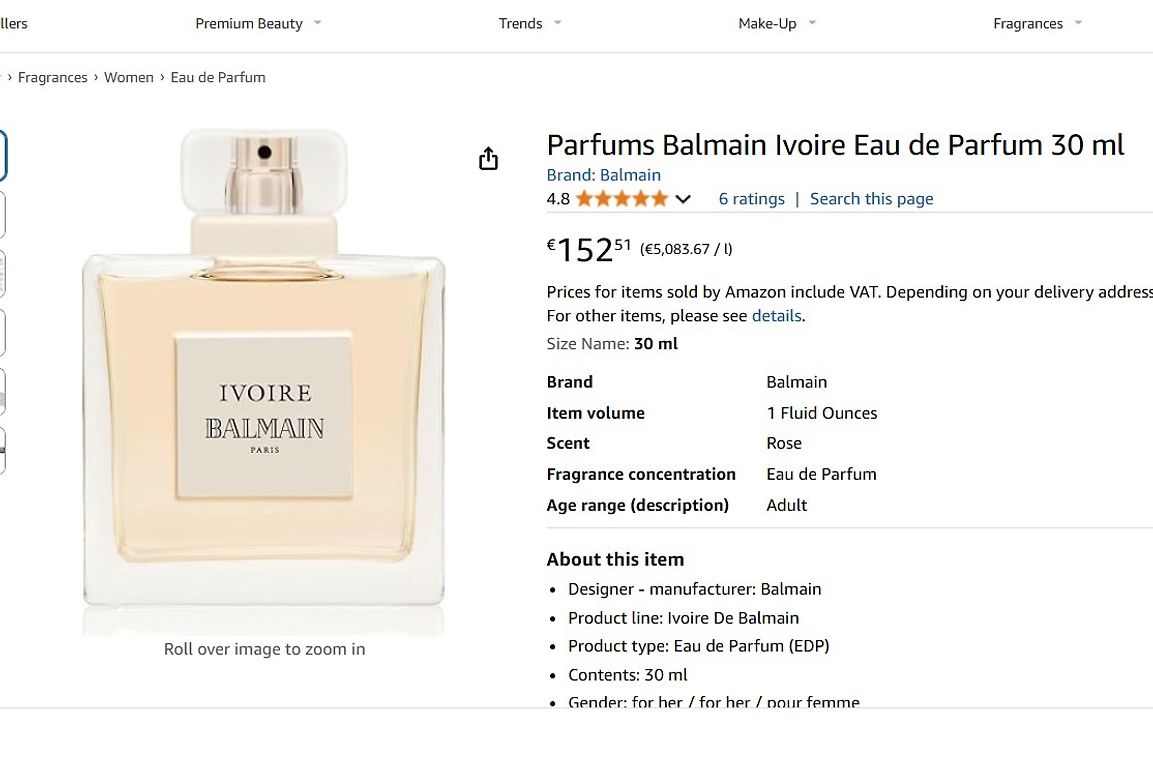Select the last product thumbnail on left edge
Viewport: 1153px width, 768px height.
(2, 450)
